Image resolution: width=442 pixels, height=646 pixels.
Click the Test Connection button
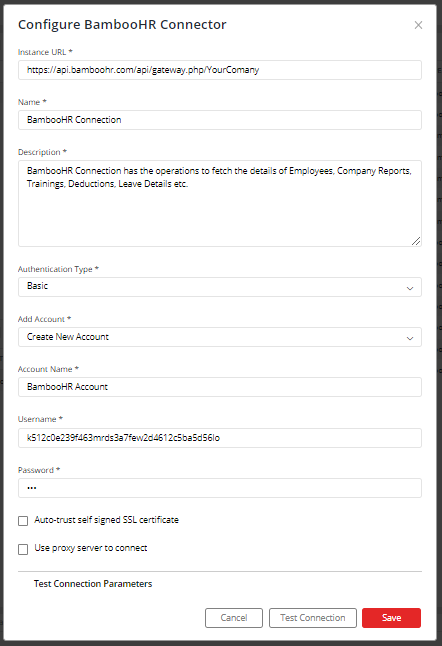click(x=313, y=618)
